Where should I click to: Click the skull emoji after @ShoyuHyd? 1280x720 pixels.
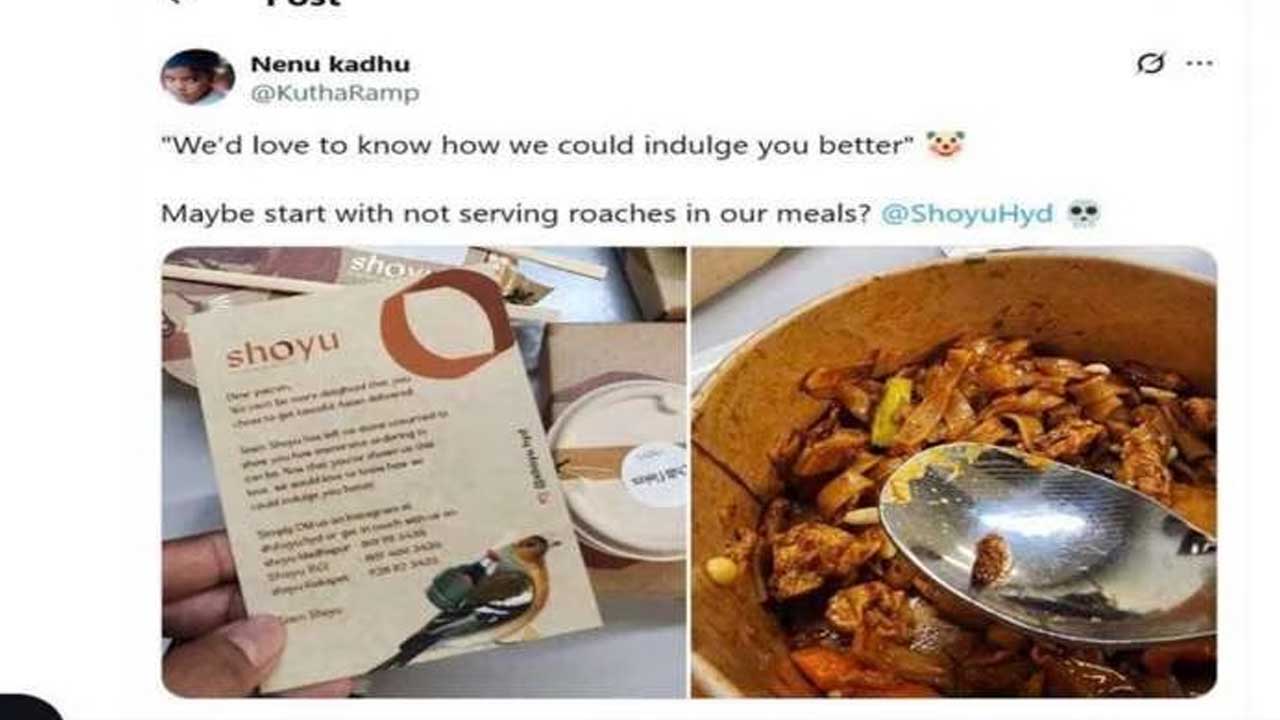pos(1083,213)
